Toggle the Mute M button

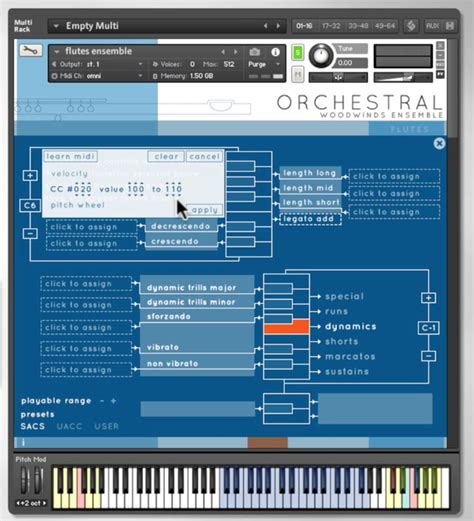[298, 74]
